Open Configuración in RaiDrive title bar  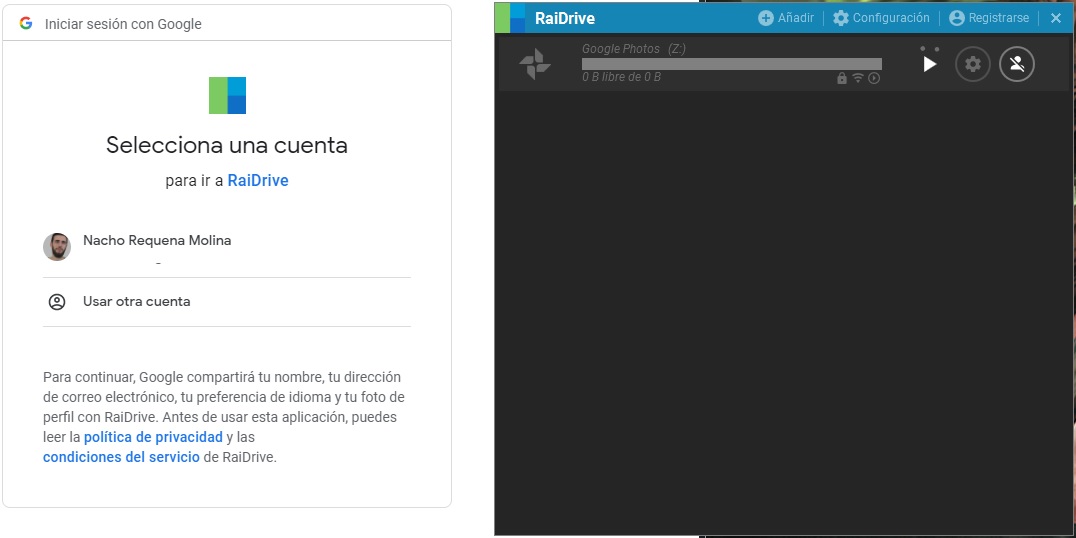pyautogui.click(x=882, y=19)
